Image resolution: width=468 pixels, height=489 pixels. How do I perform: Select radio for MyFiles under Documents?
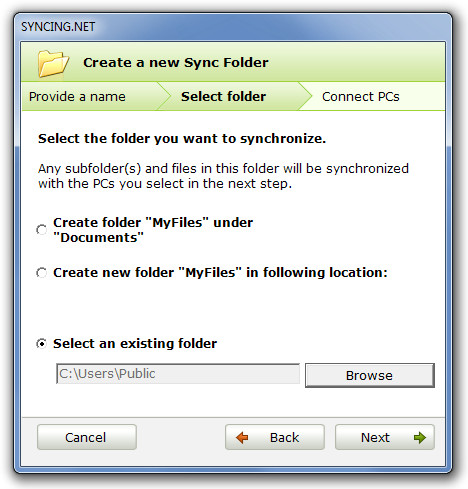pos(41,230)
